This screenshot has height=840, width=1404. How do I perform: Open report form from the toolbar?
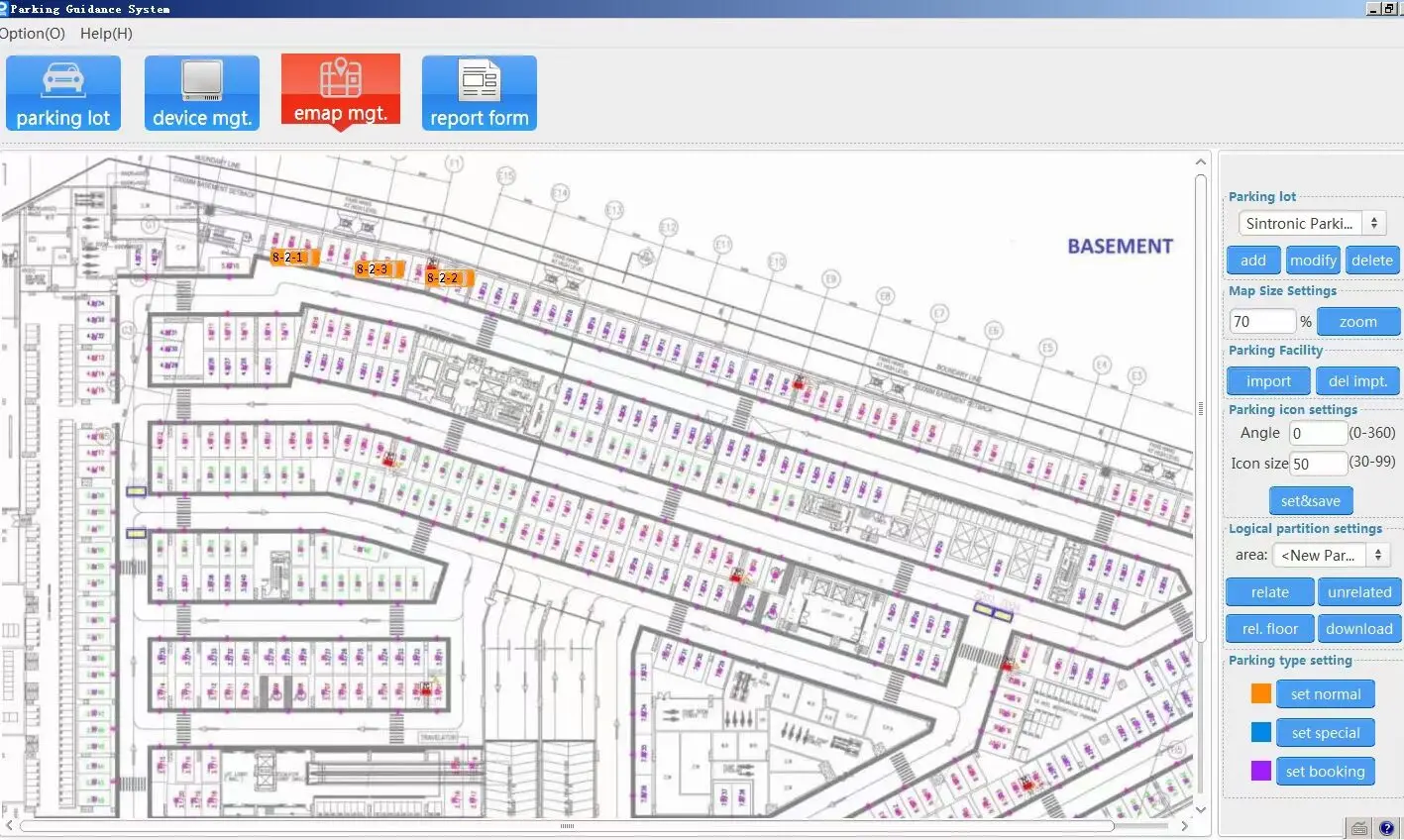479,92
